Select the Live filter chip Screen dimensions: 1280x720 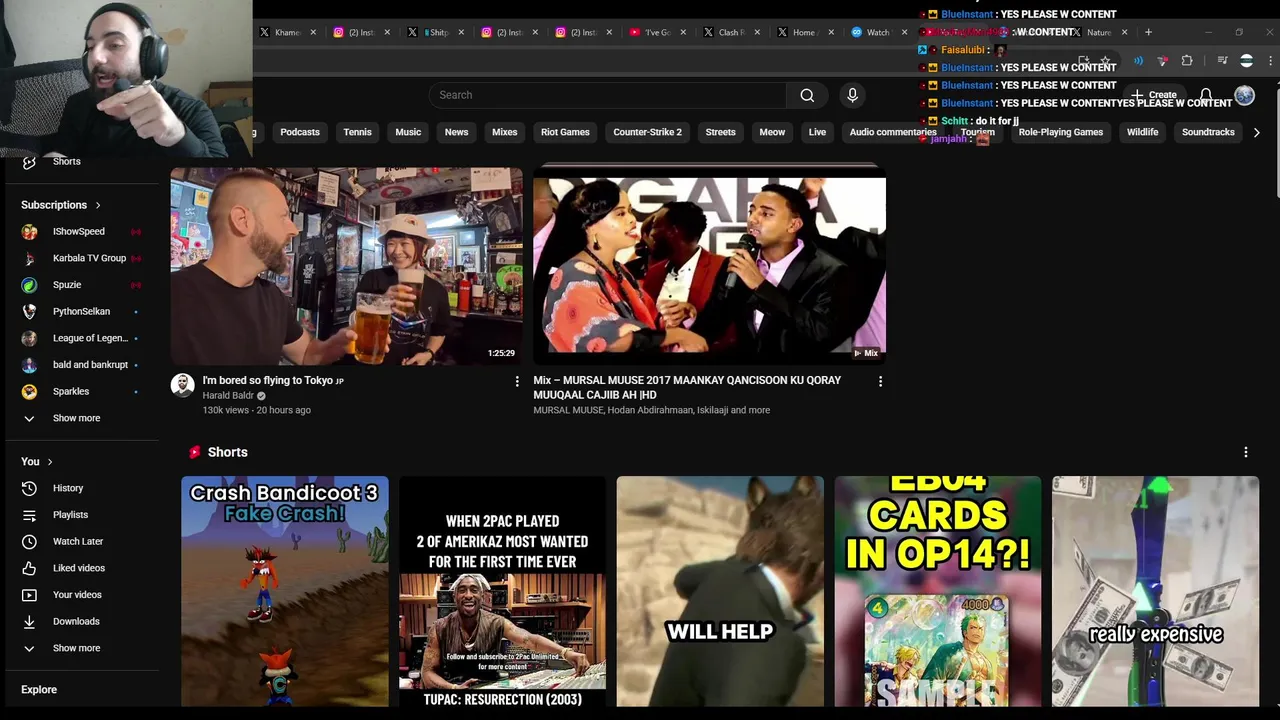[817, 132]
